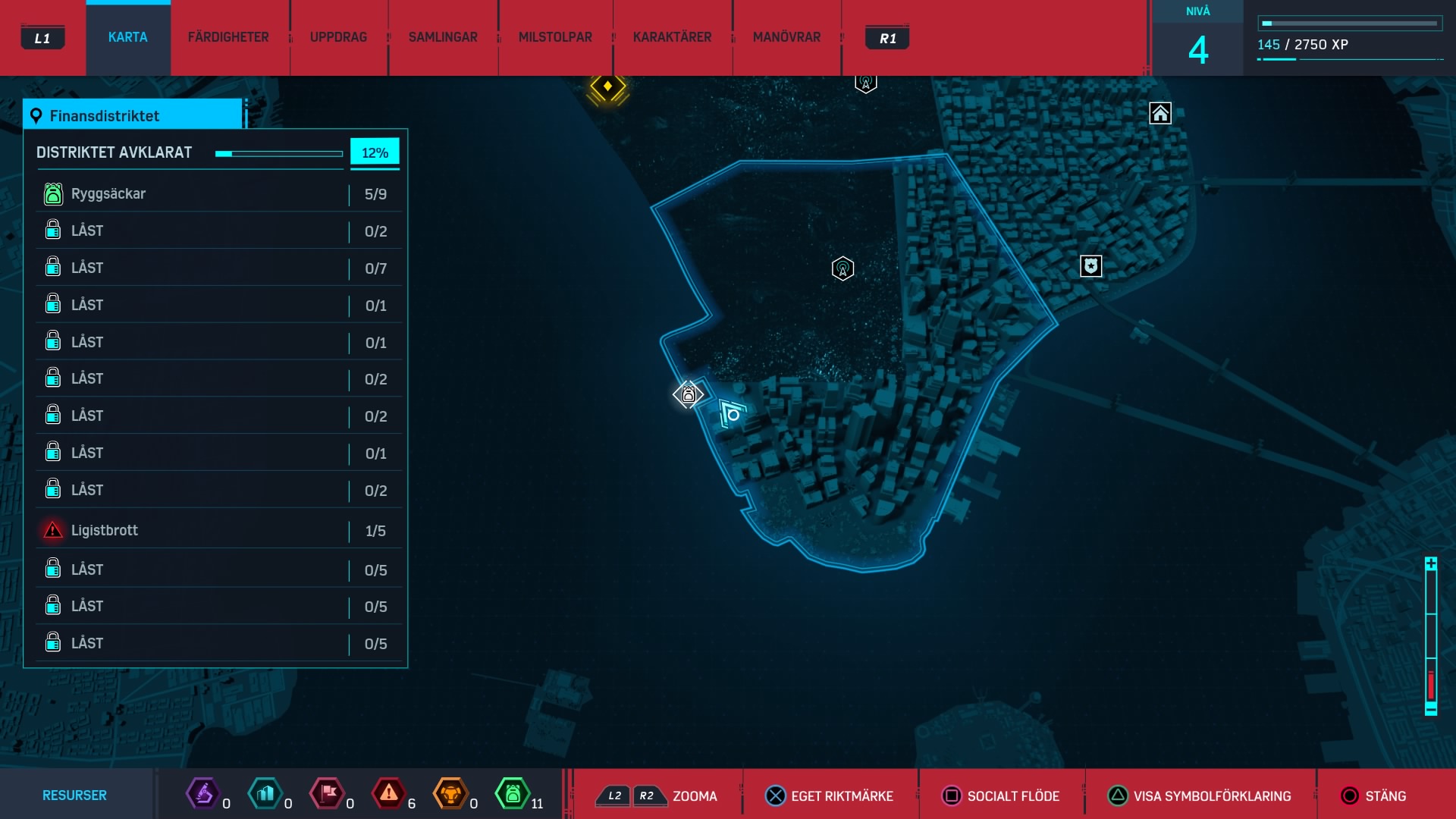Select the police station shield icon
1456x819 pixels.
click(x=1090, y=266)
